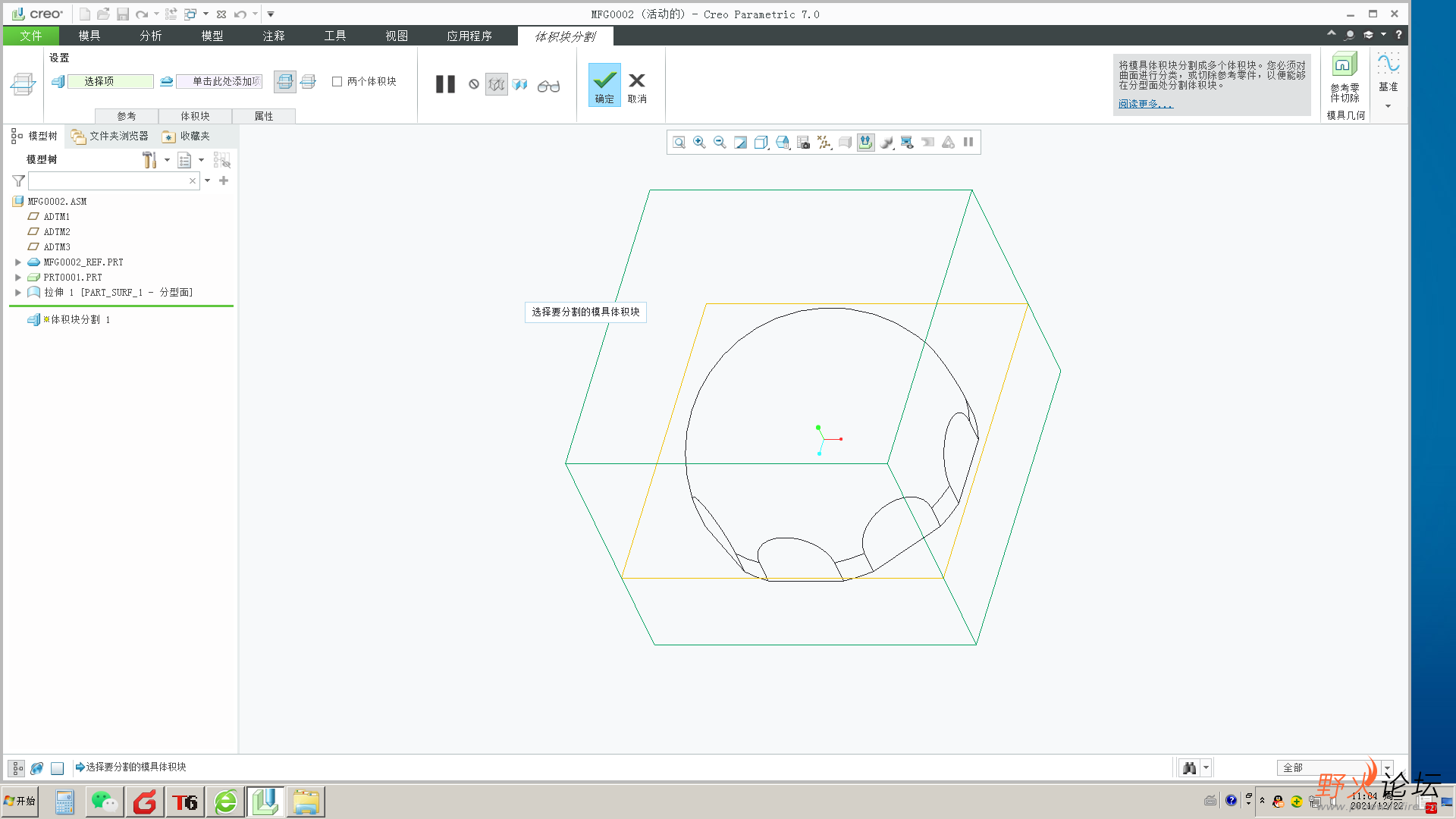Click the pause bars in graphics toolbar

[968, 142]
